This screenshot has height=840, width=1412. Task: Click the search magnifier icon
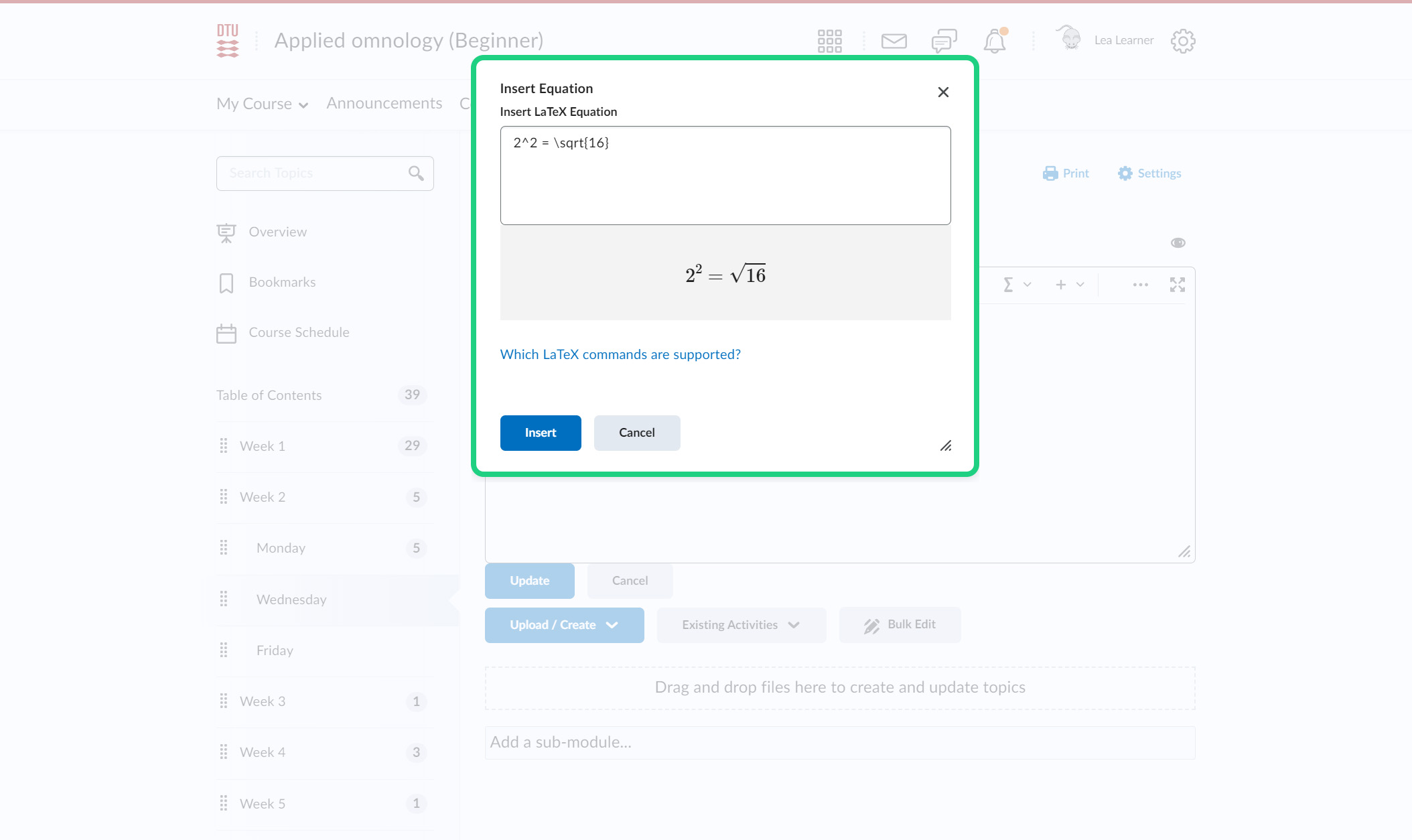point(416,173)
